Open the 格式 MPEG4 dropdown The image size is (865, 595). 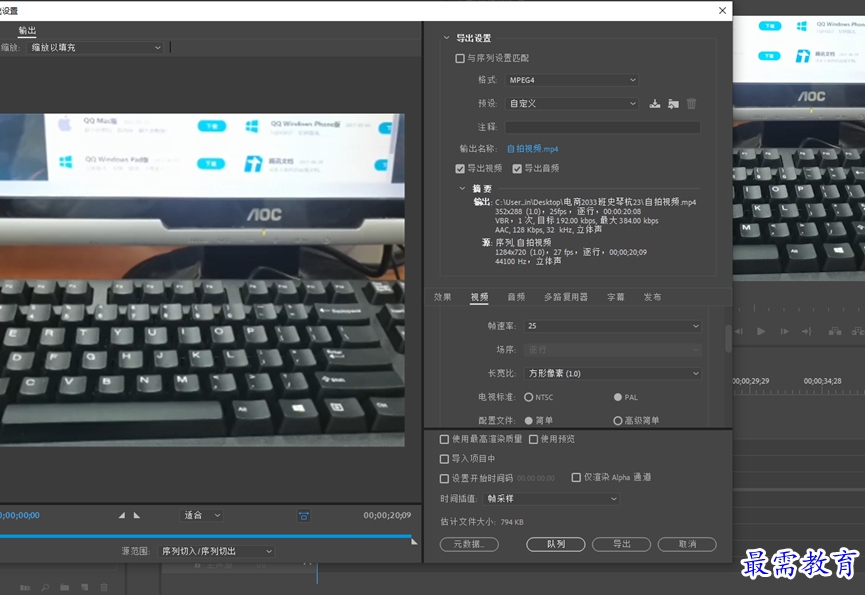click(x=572, y=80)
